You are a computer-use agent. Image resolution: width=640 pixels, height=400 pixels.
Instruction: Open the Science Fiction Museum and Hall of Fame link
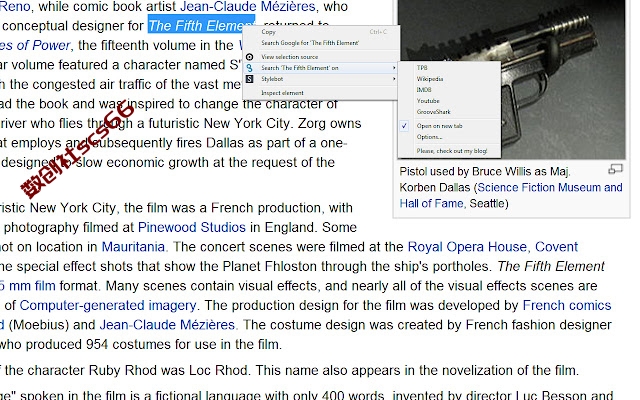[x=511, y=195]
